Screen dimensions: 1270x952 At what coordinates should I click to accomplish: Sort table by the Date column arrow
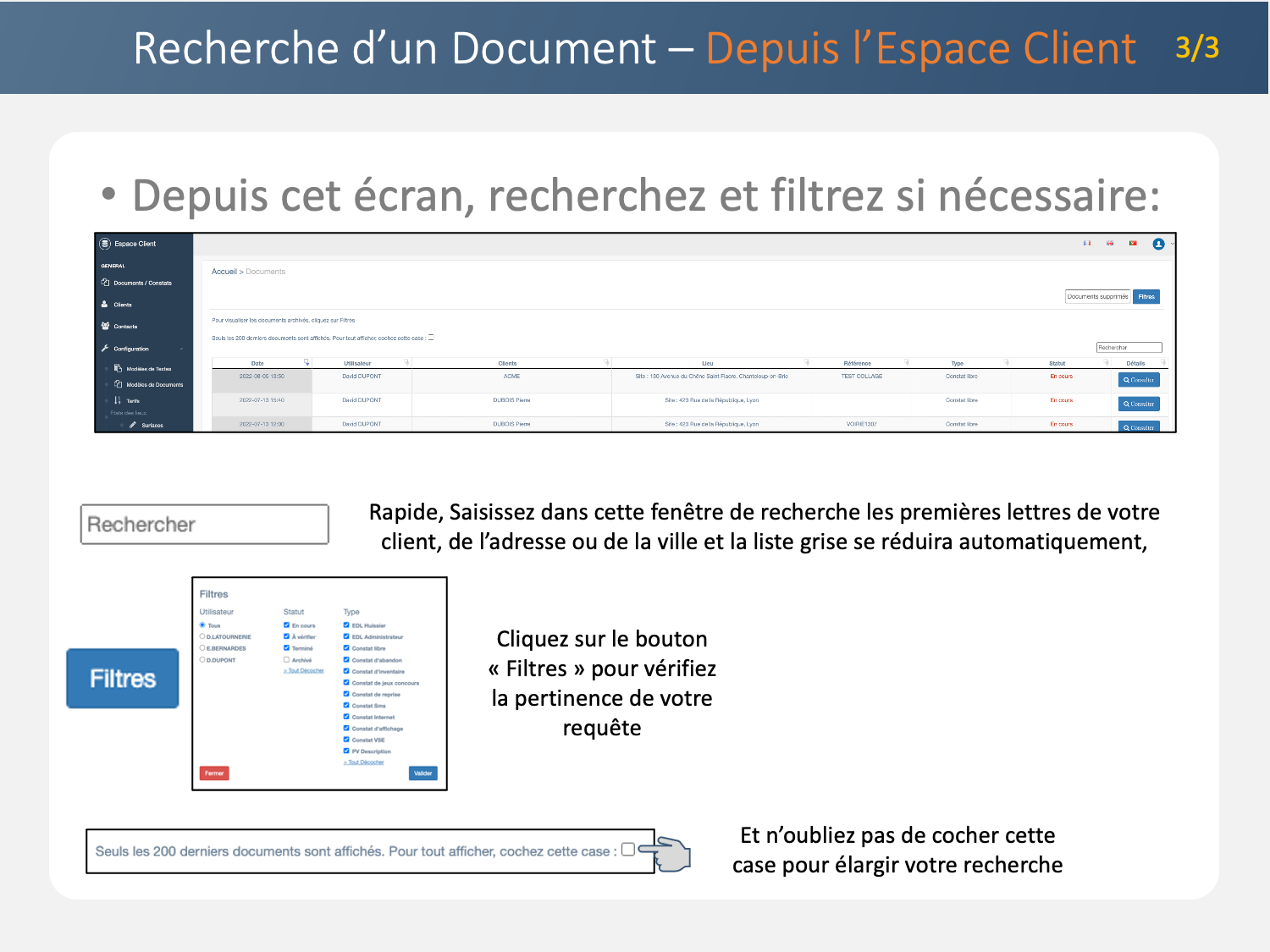(306, 362)
